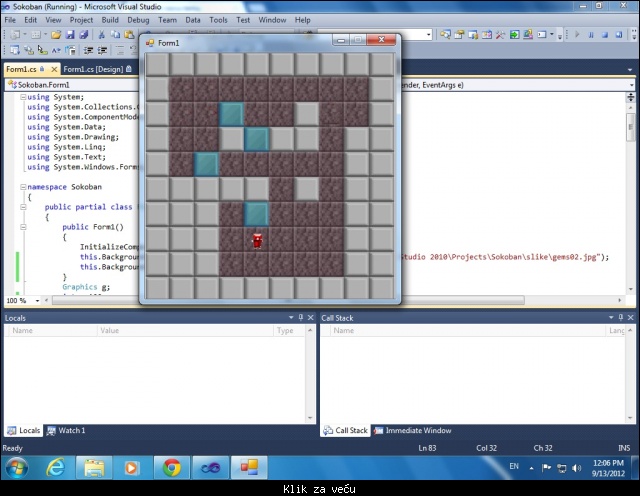This screenshot has width=640, height=496.
Task: Open the Build menu
Action: pos(110,20)
